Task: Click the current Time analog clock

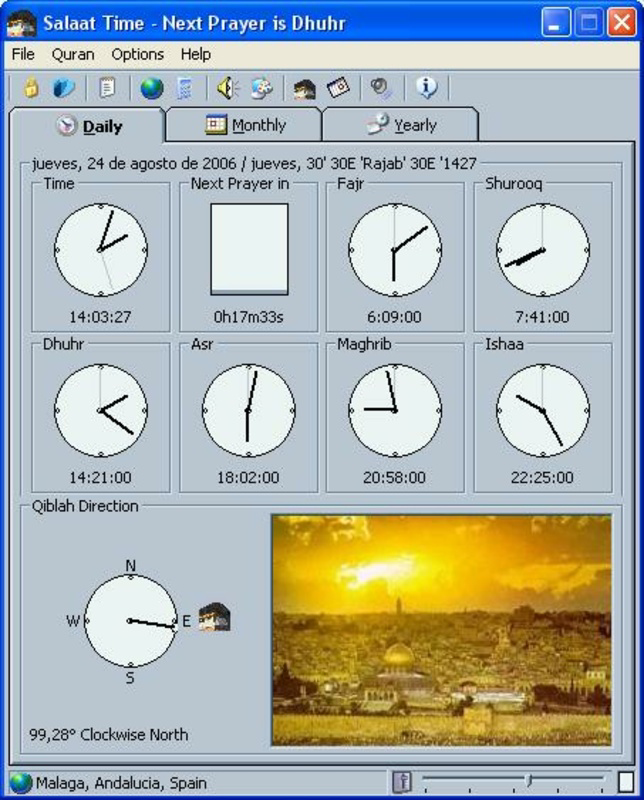Action: [101, 250]
